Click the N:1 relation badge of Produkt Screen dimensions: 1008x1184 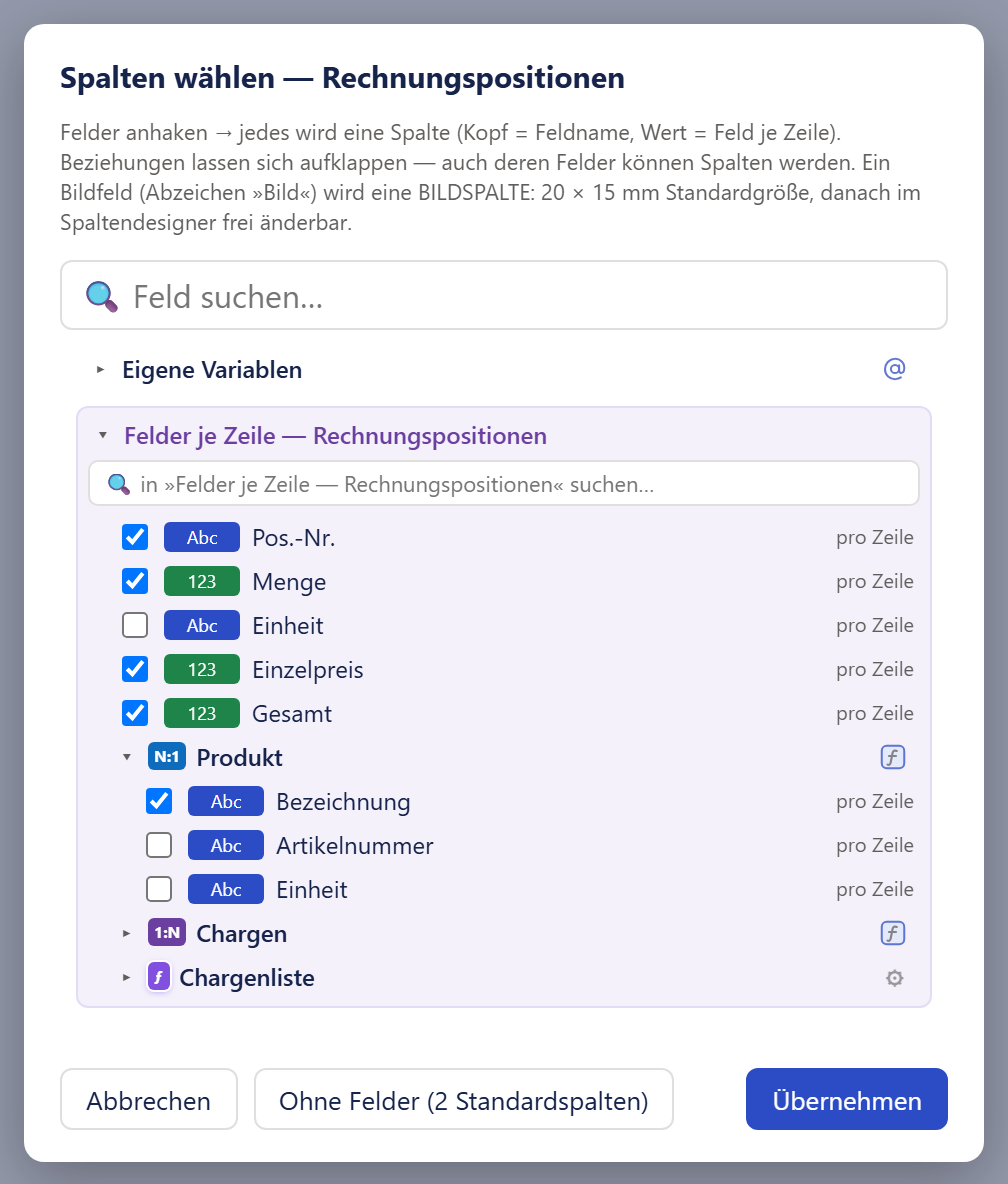coord(167,757)
